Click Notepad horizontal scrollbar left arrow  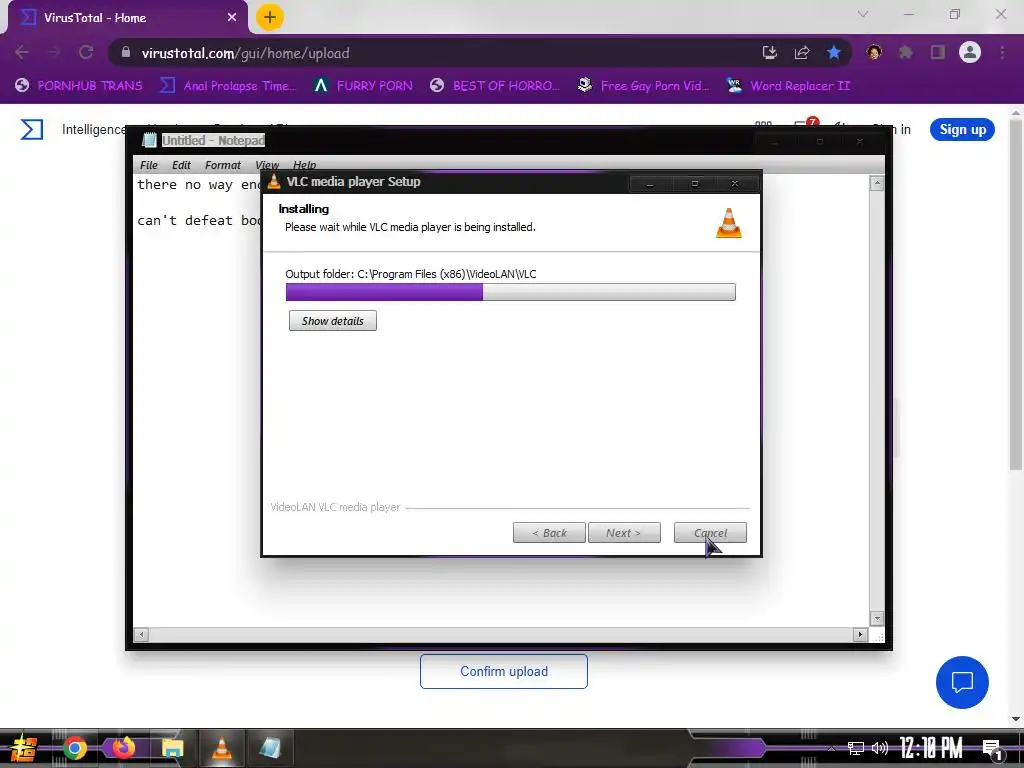coord(141,634)
